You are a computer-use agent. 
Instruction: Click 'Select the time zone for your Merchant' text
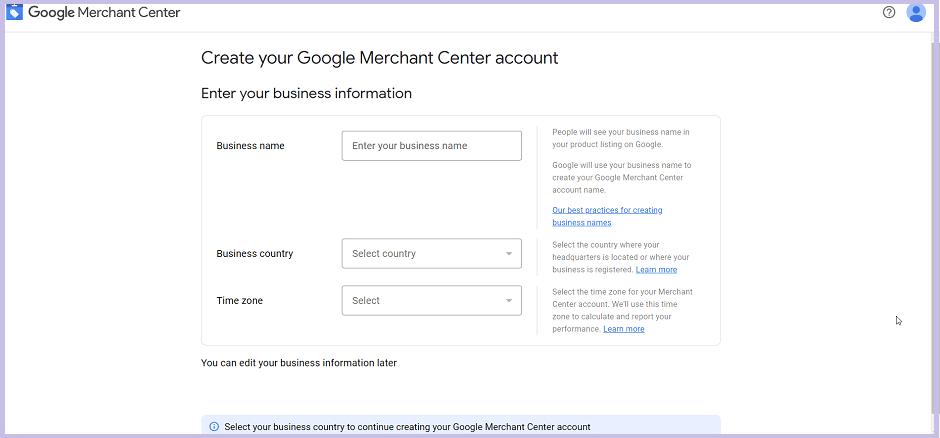622,310
